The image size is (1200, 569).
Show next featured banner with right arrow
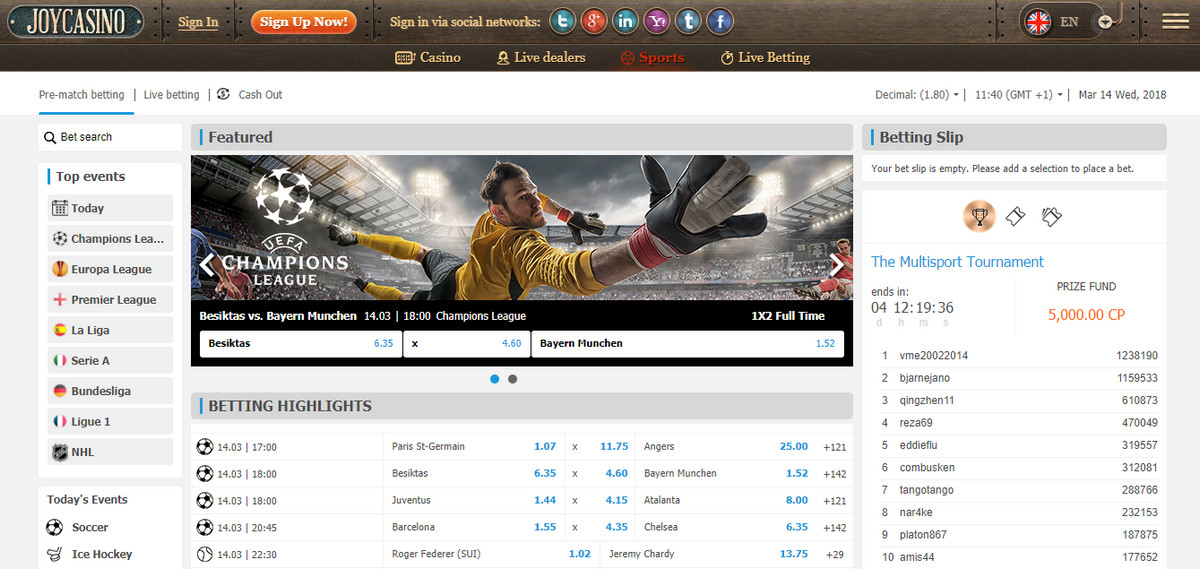point(837,264)
